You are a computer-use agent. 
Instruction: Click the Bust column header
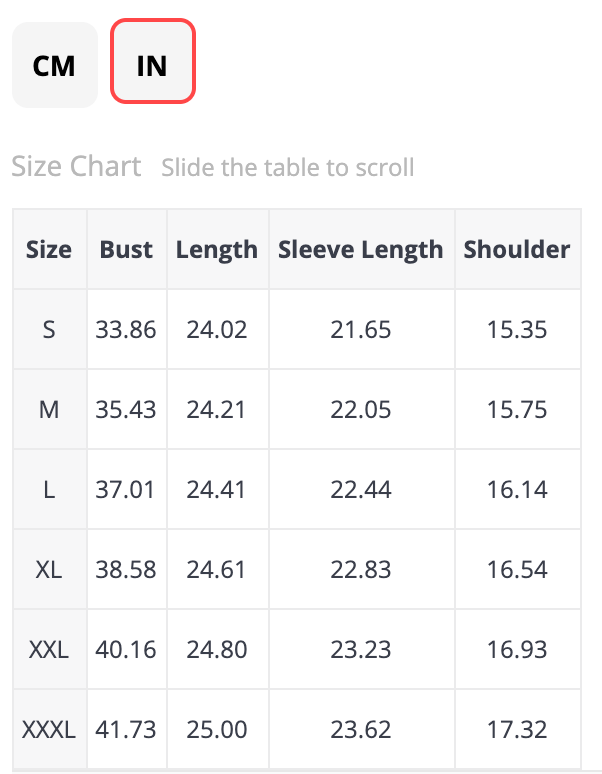tap(126, 250)
